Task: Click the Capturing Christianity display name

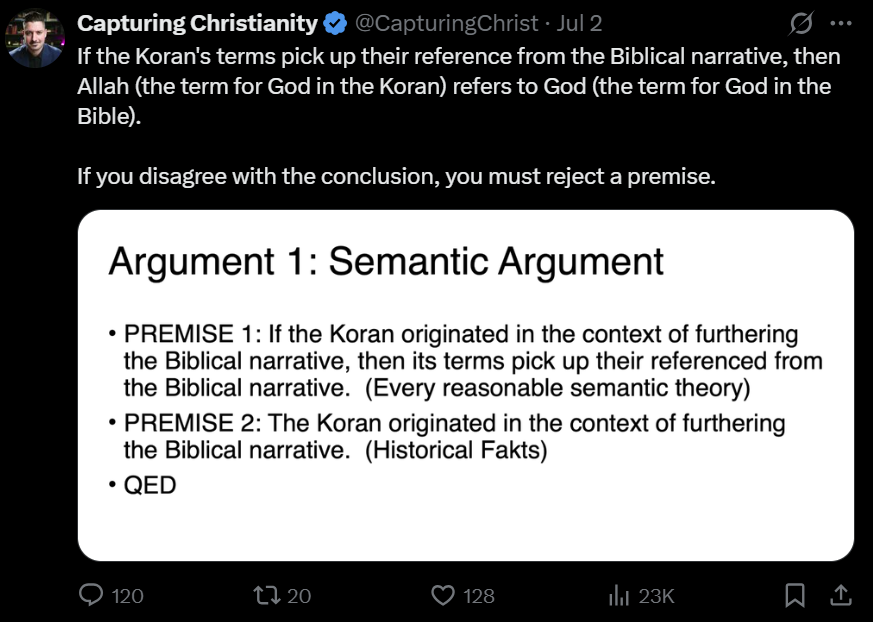Action: (x=197, y=23)
